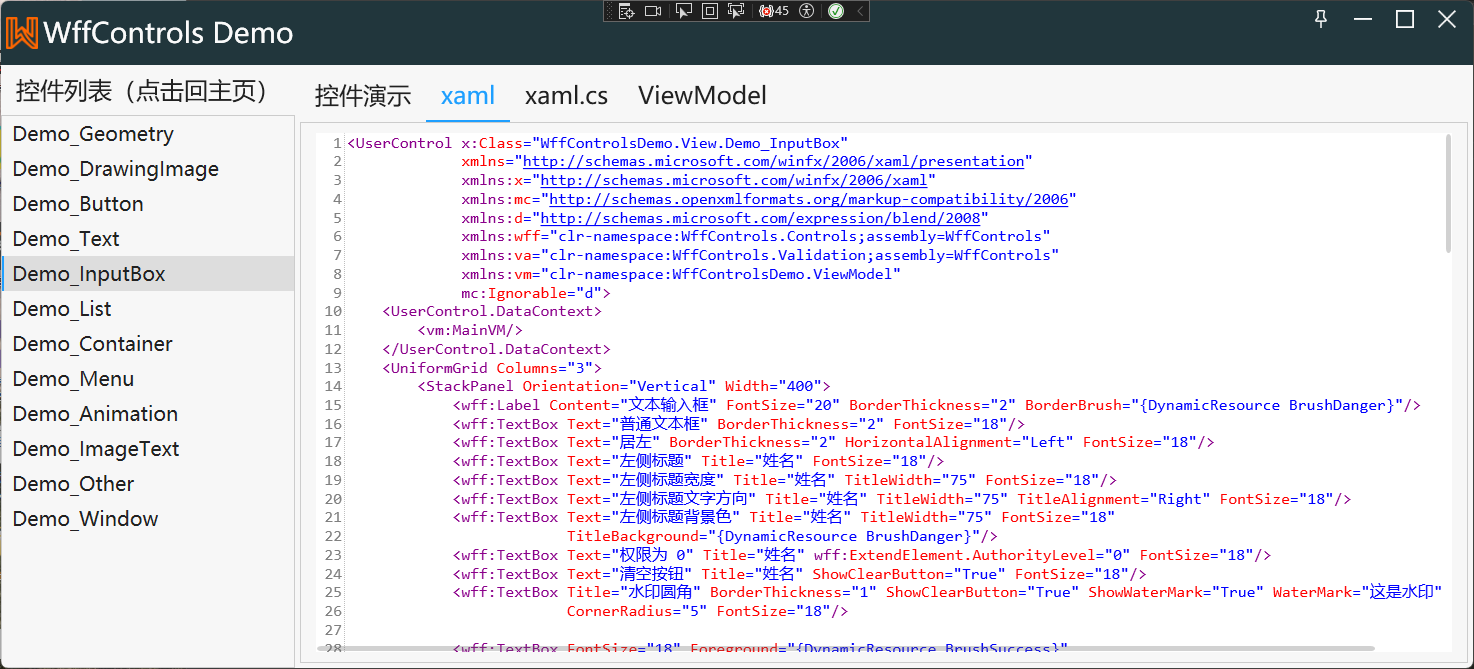
Task: Click the xmlns:vm WffControlsDemo.ViewModel line
Action: (x=681, y=274)
